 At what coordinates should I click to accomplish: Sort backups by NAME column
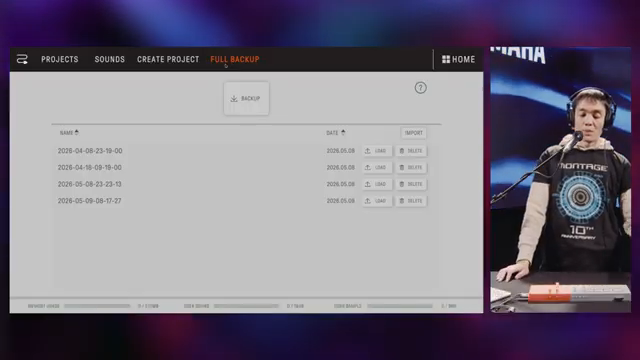tap(69, 133)
